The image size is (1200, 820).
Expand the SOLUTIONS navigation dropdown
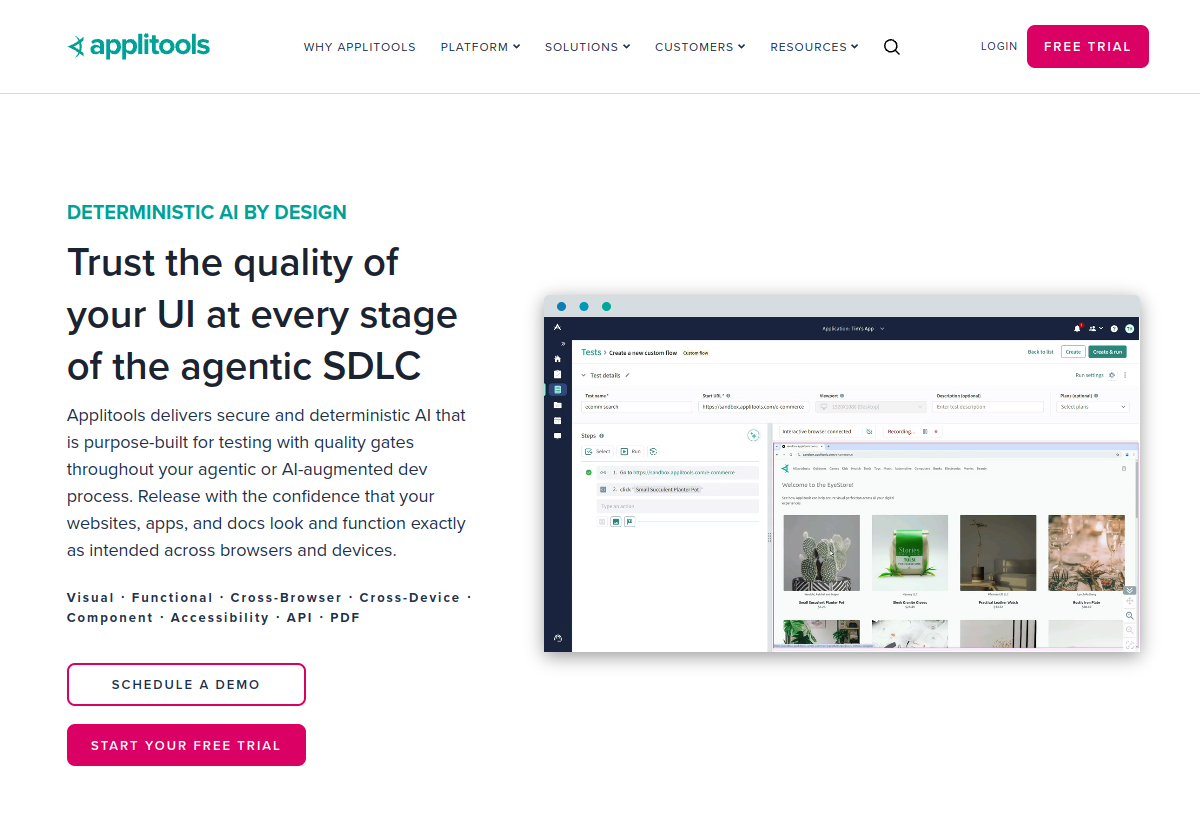(587, 47)
